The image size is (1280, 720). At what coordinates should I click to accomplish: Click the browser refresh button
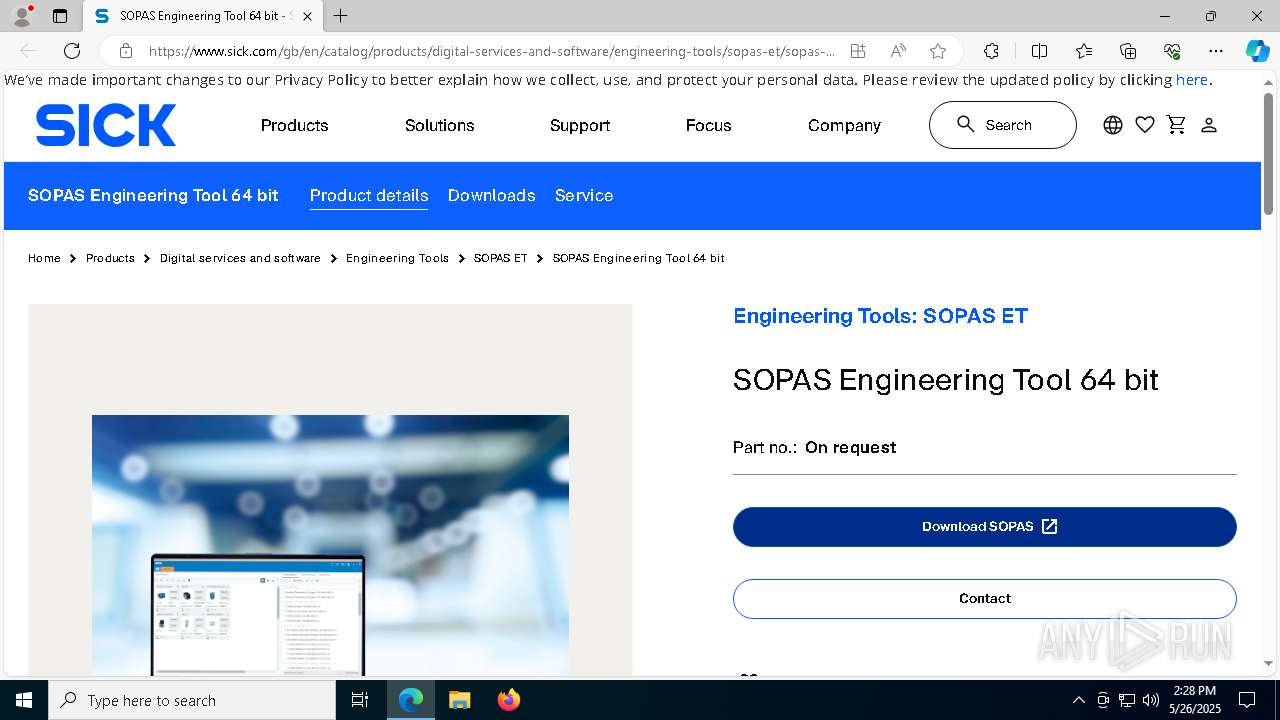[x=72, y=51]
